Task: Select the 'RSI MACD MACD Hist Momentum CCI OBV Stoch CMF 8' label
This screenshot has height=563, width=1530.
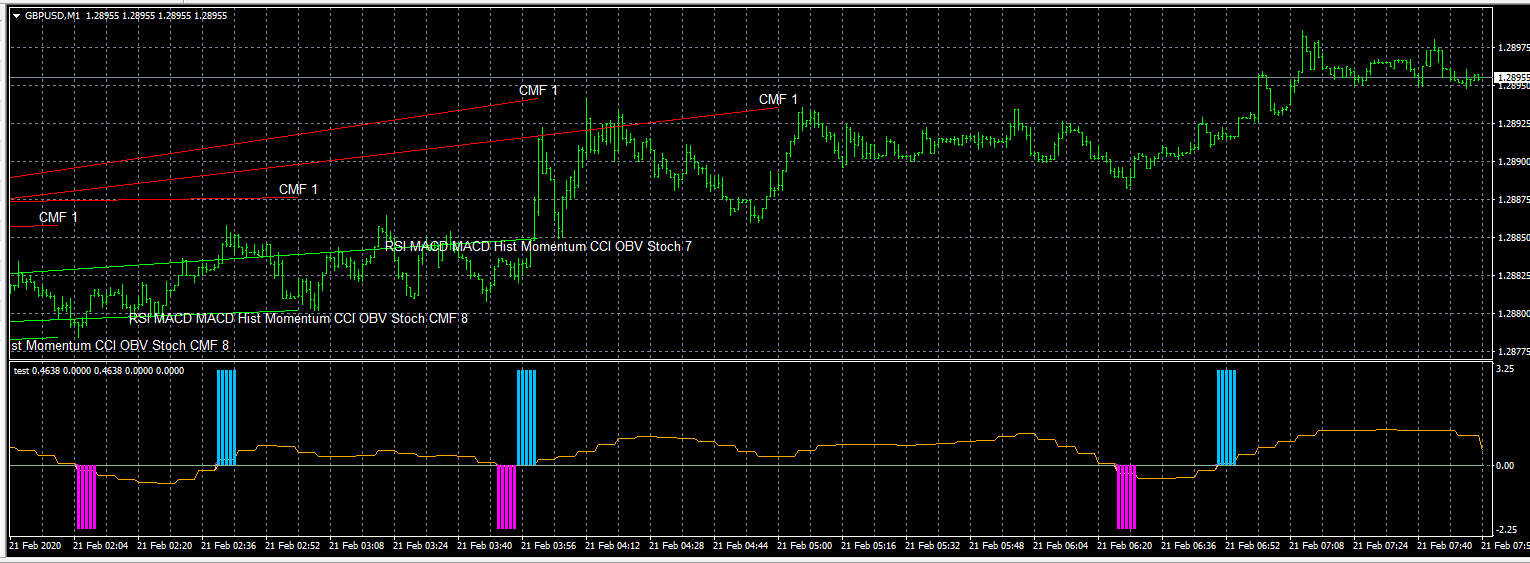Action: click(x=298, y=318)
